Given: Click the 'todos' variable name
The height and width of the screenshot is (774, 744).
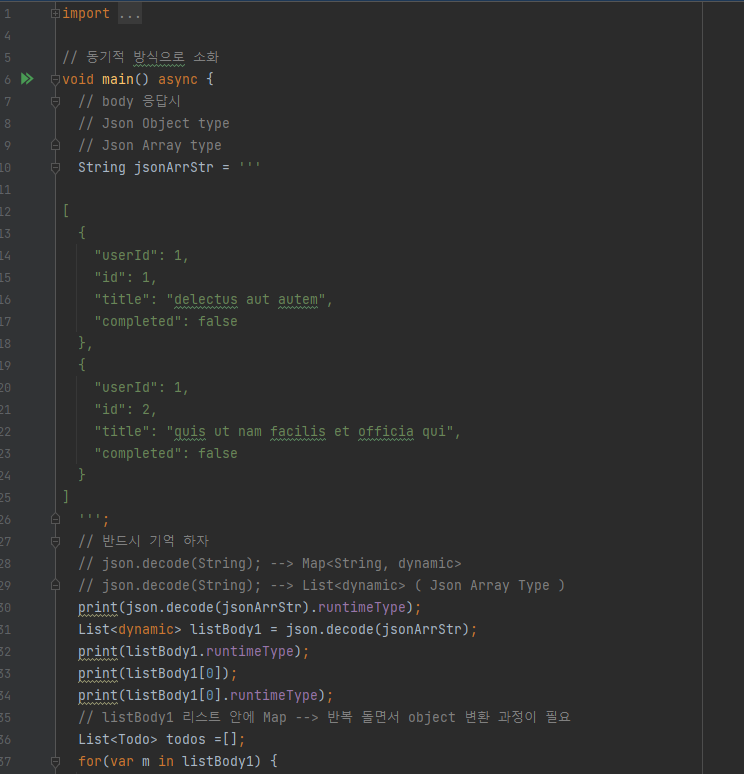Looking at the screenshot, I should [x=186, y=739].
